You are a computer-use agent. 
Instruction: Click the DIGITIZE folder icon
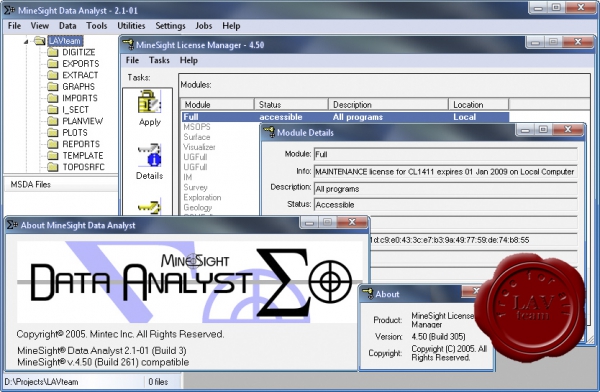coord(53,52)
